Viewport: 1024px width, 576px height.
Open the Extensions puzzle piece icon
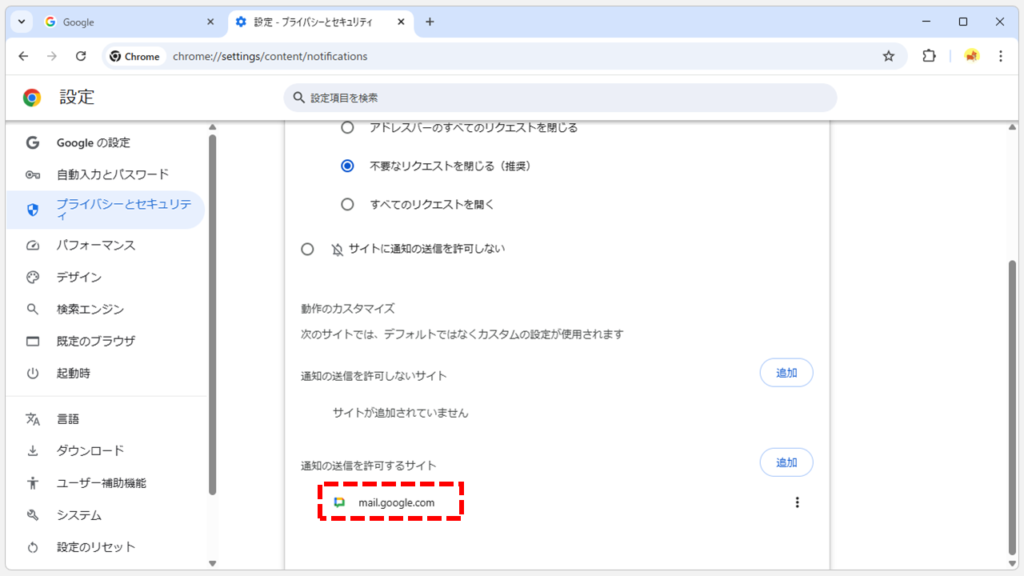pos(929,56)
